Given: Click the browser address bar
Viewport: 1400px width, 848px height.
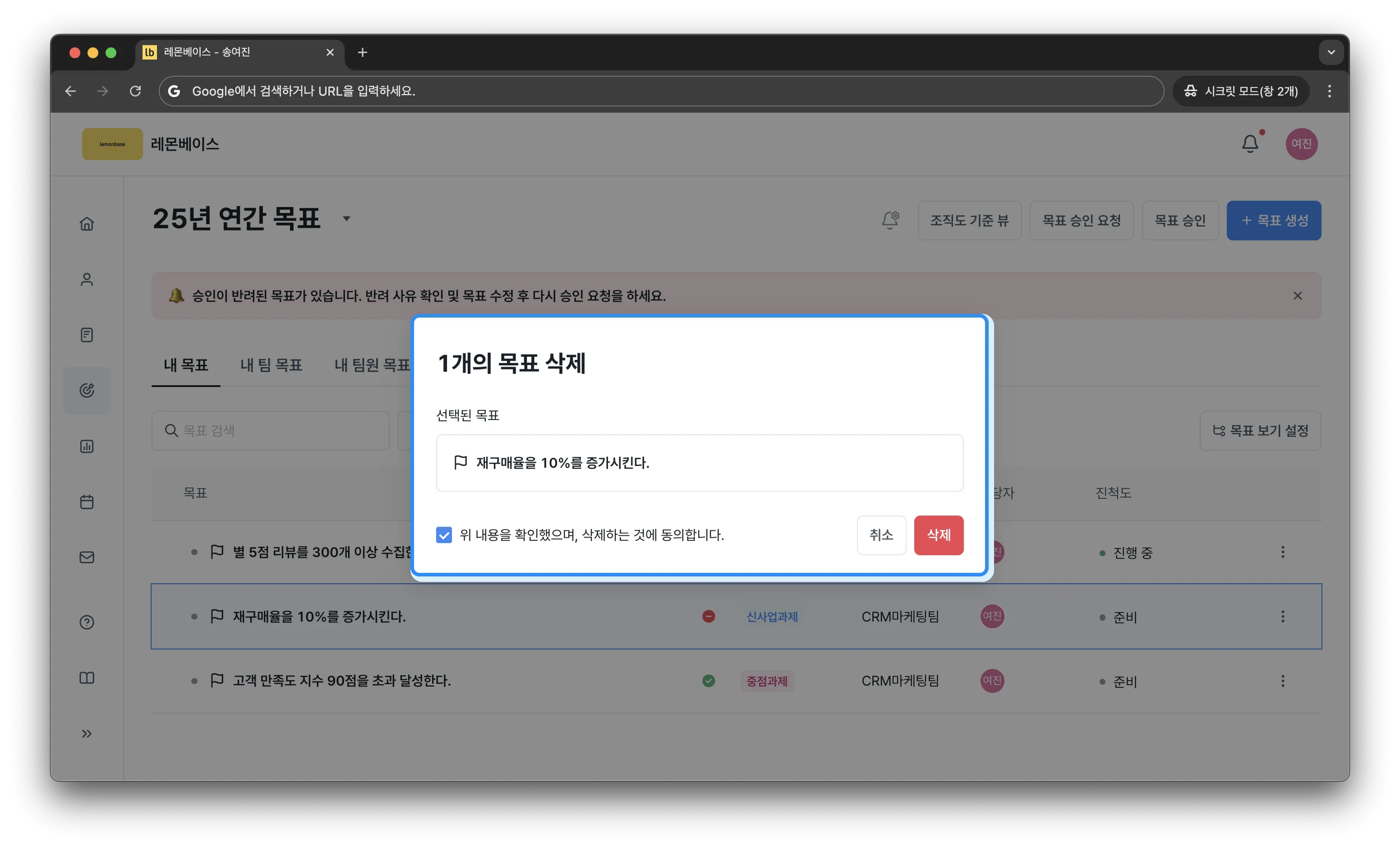Looking at the screenshot, I should (x=661, y=91).
